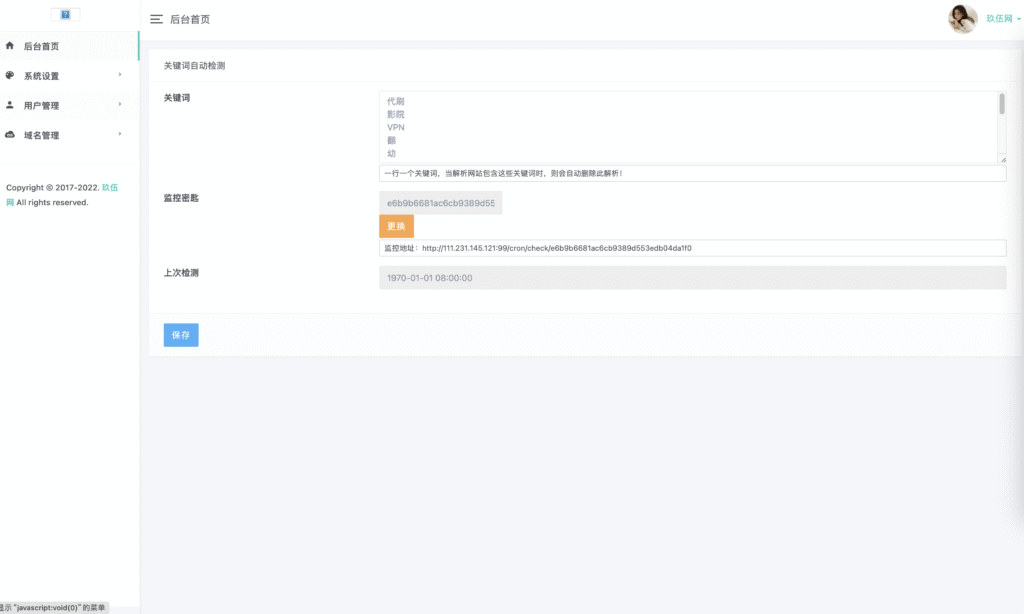This screenshot has height=614, width=1024.
Task: Click the blue 保存 button
Action: coord(181,335)
